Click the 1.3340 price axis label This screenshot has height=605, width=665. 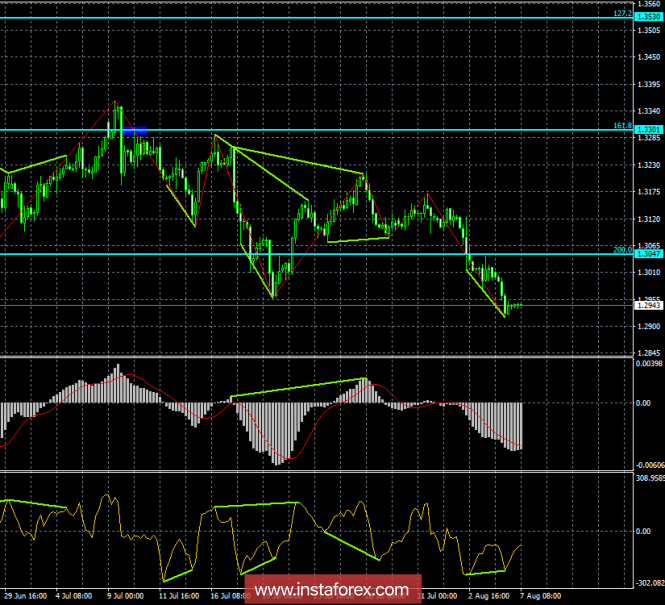(643, 111)
